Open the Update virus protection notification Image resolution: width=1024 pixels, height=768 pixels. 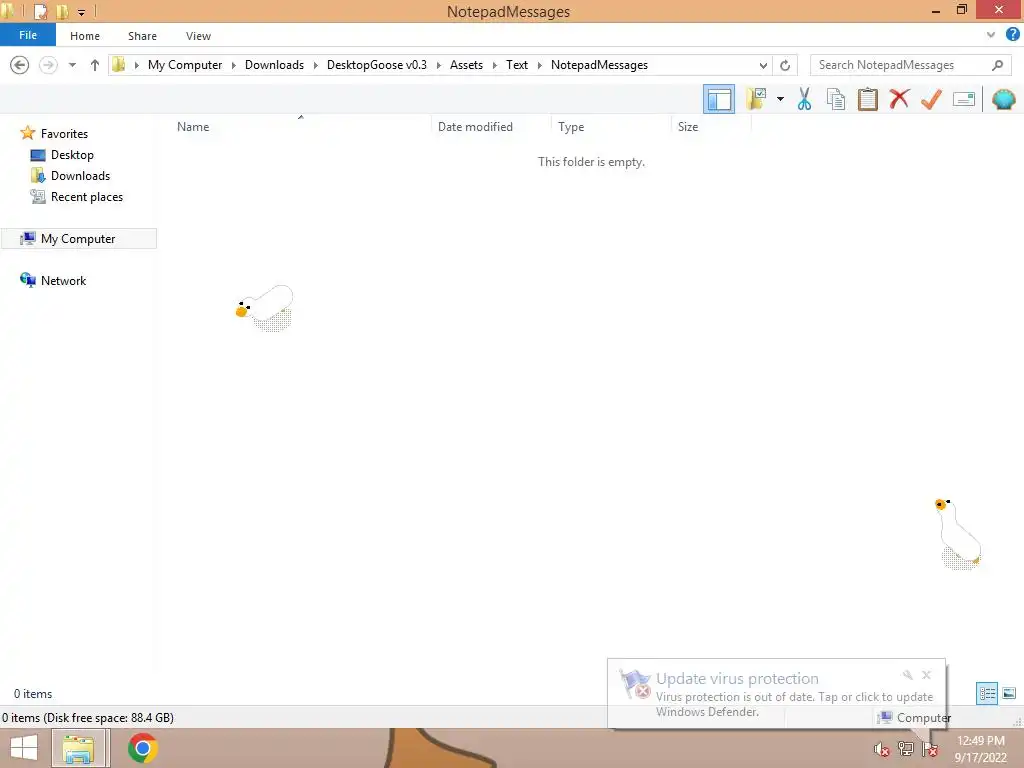776,694
